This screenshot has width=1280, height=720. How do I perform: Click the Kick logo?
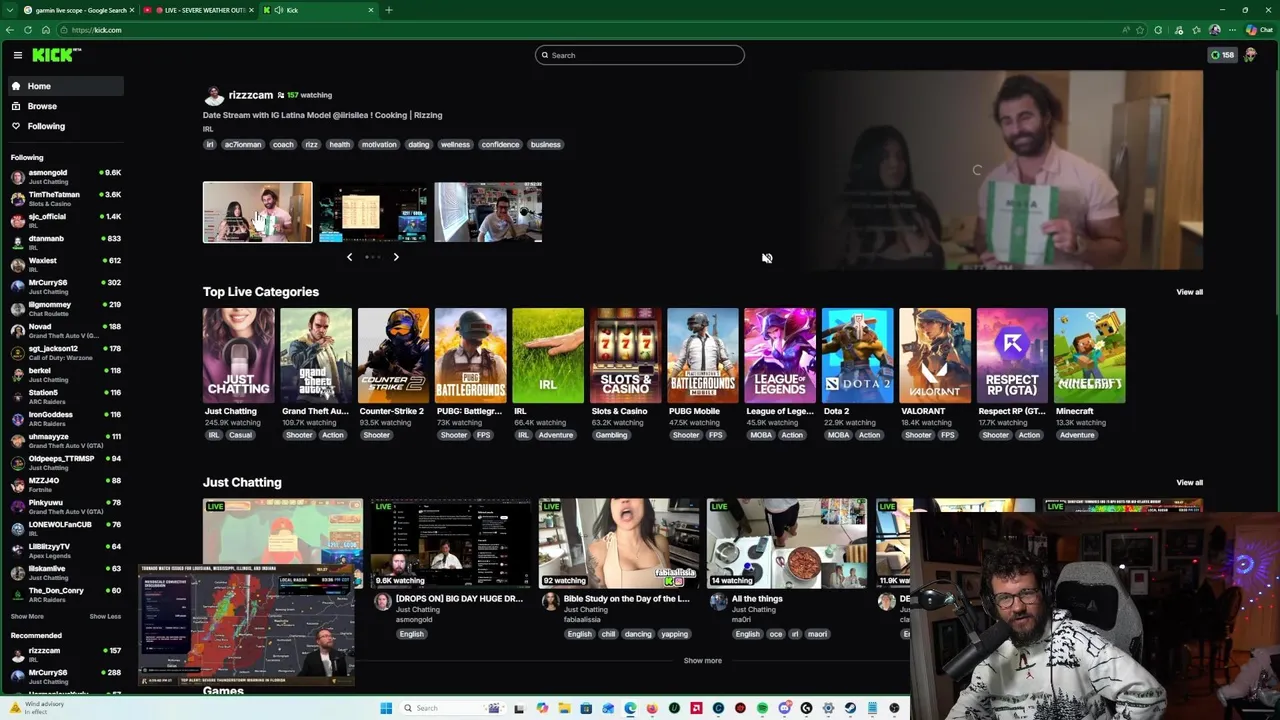click(56, 55)
